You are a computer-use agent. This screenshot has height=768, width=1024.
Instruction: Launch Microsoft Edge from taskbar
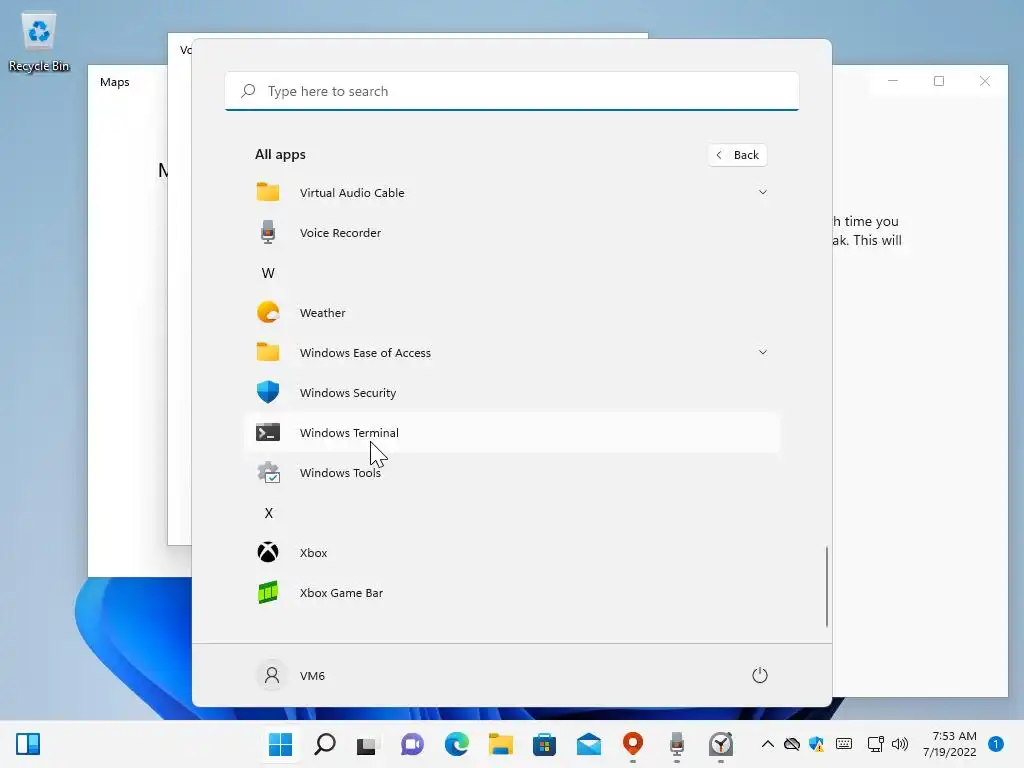pyautogui.click(x=456, y=744)
